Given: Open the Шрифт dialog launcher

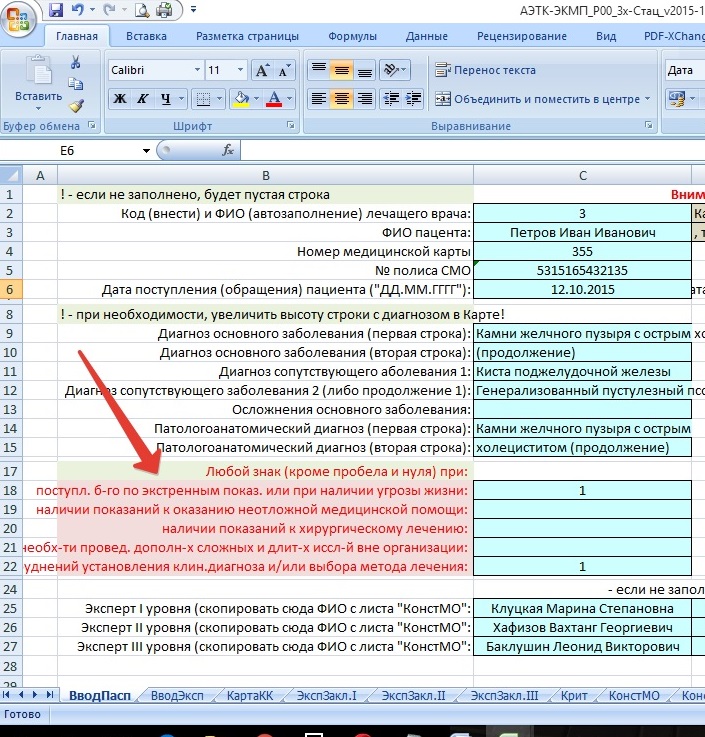Looking at the screenshot, I should (291, 125).
